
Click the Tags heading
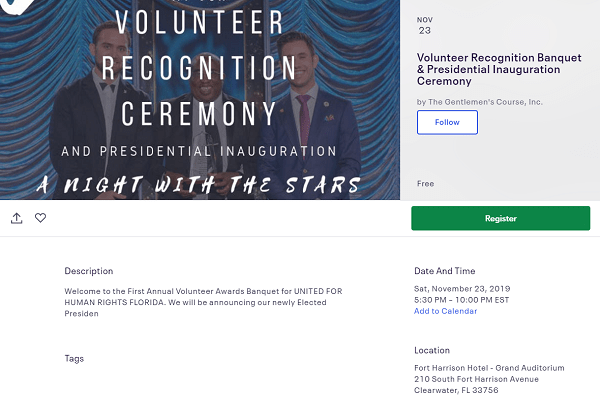click(x=74, y=359)
